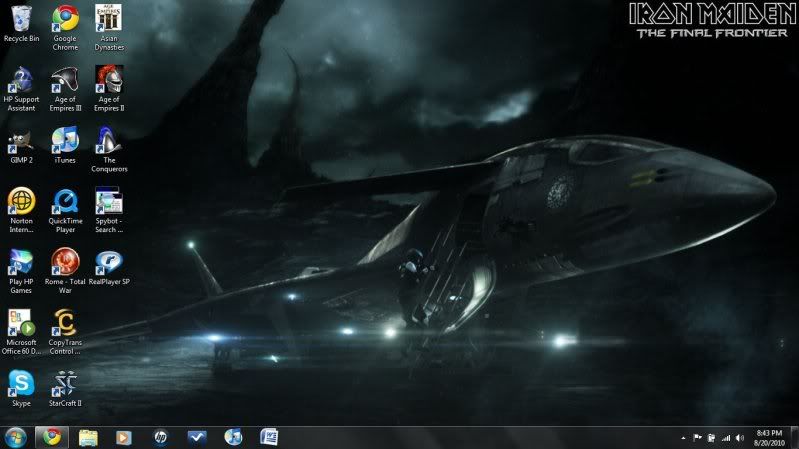Click the CopyTrans Control Center icon
The image size is (799, 449).
click(x=65, y=332)
